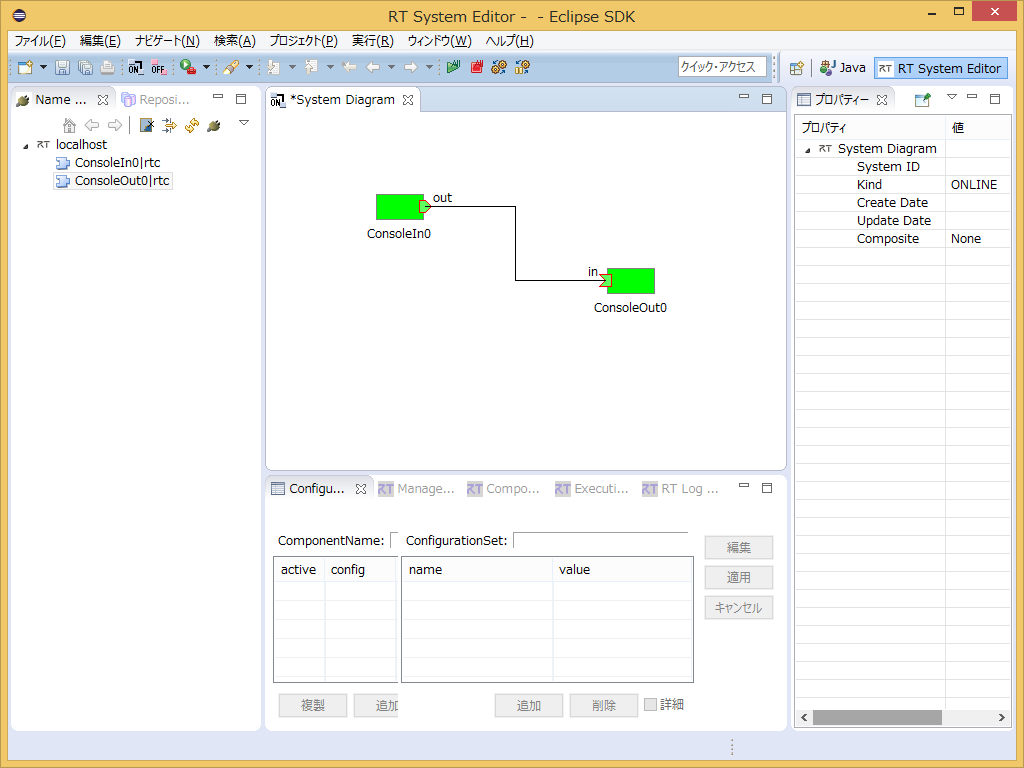Click the out port of ConsoleIn0
1024x768 pixels.
(x=424, y=206)
